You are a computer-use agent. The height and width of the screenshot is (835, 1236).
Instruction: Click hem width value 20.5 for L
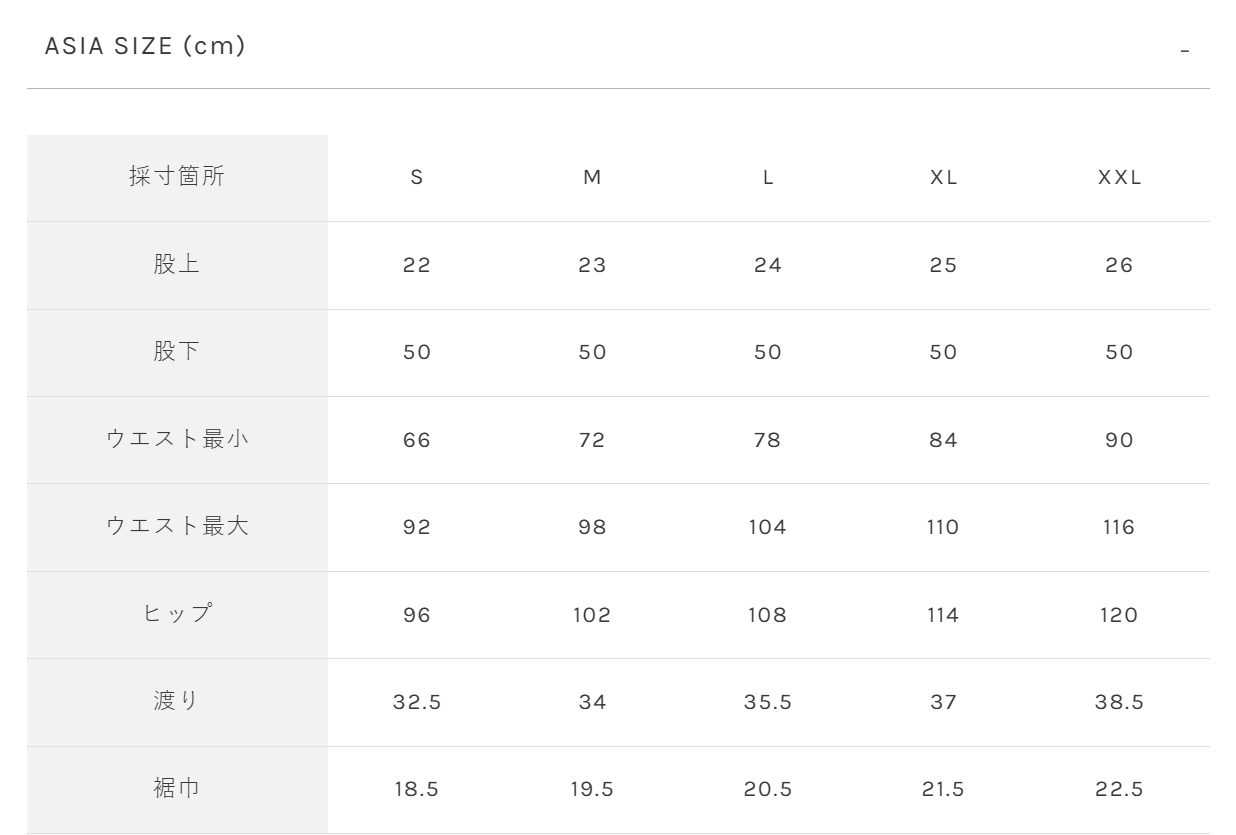[768, 789]
